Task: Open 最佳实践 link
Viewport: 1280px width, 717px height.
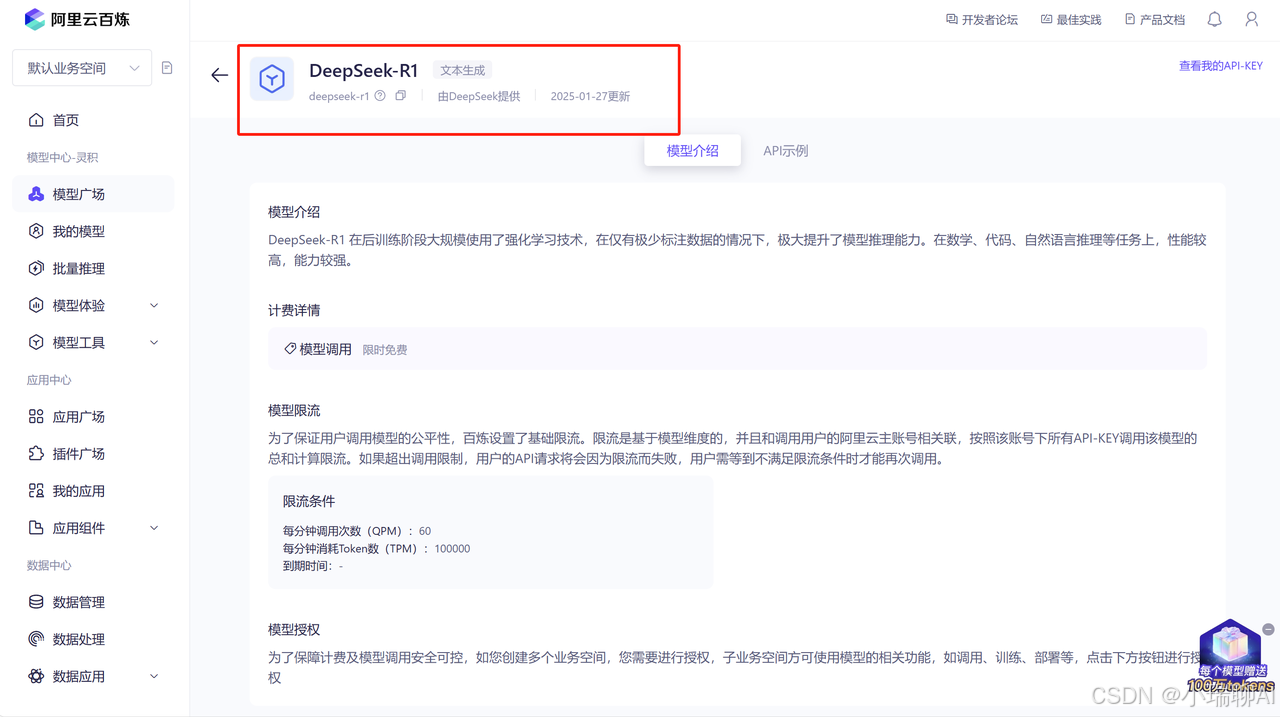Action: coord(1071,19)
